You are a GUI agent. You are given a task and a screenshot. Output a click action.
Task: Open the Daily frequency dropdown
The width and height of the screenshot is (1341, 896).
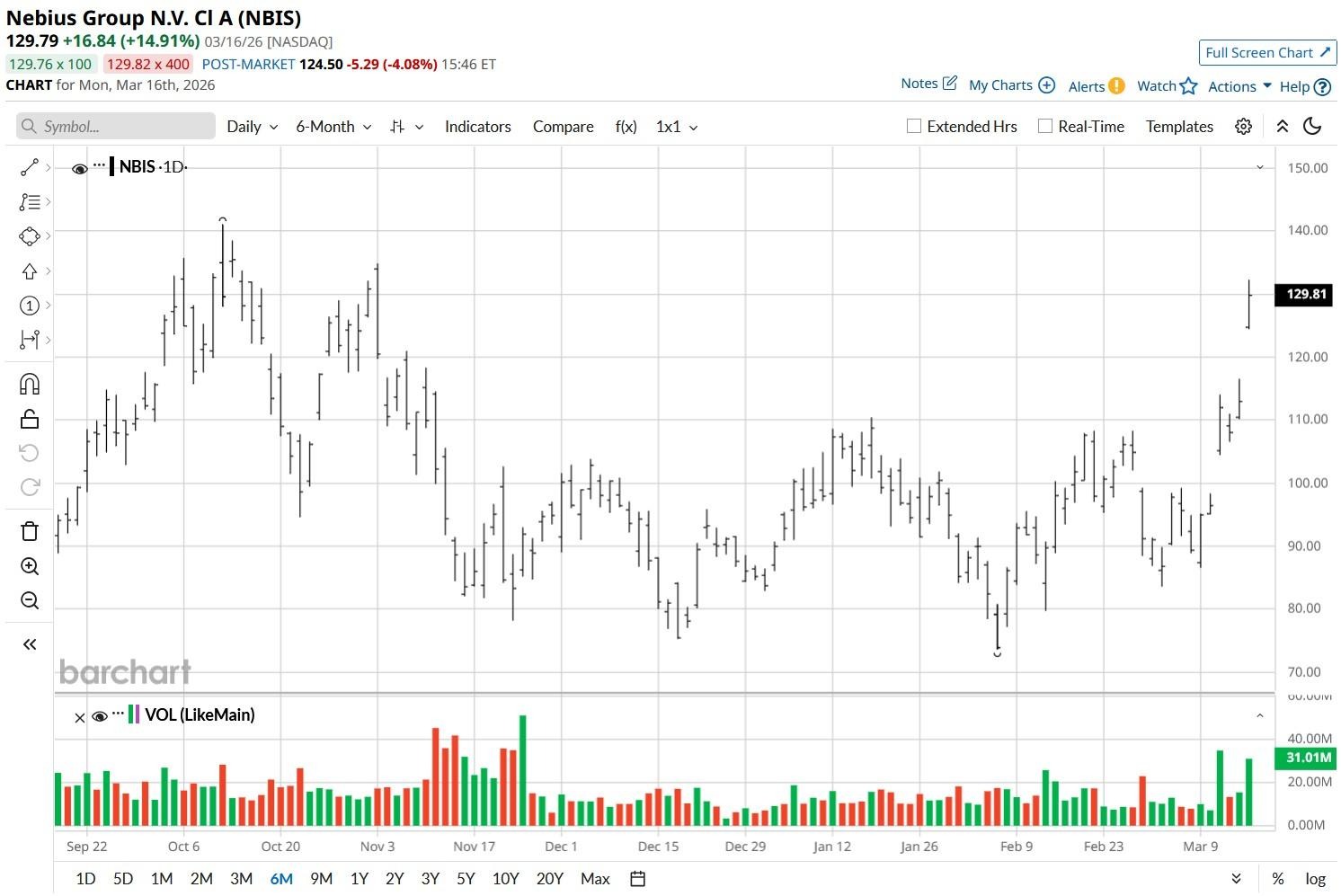coord(253,127)
